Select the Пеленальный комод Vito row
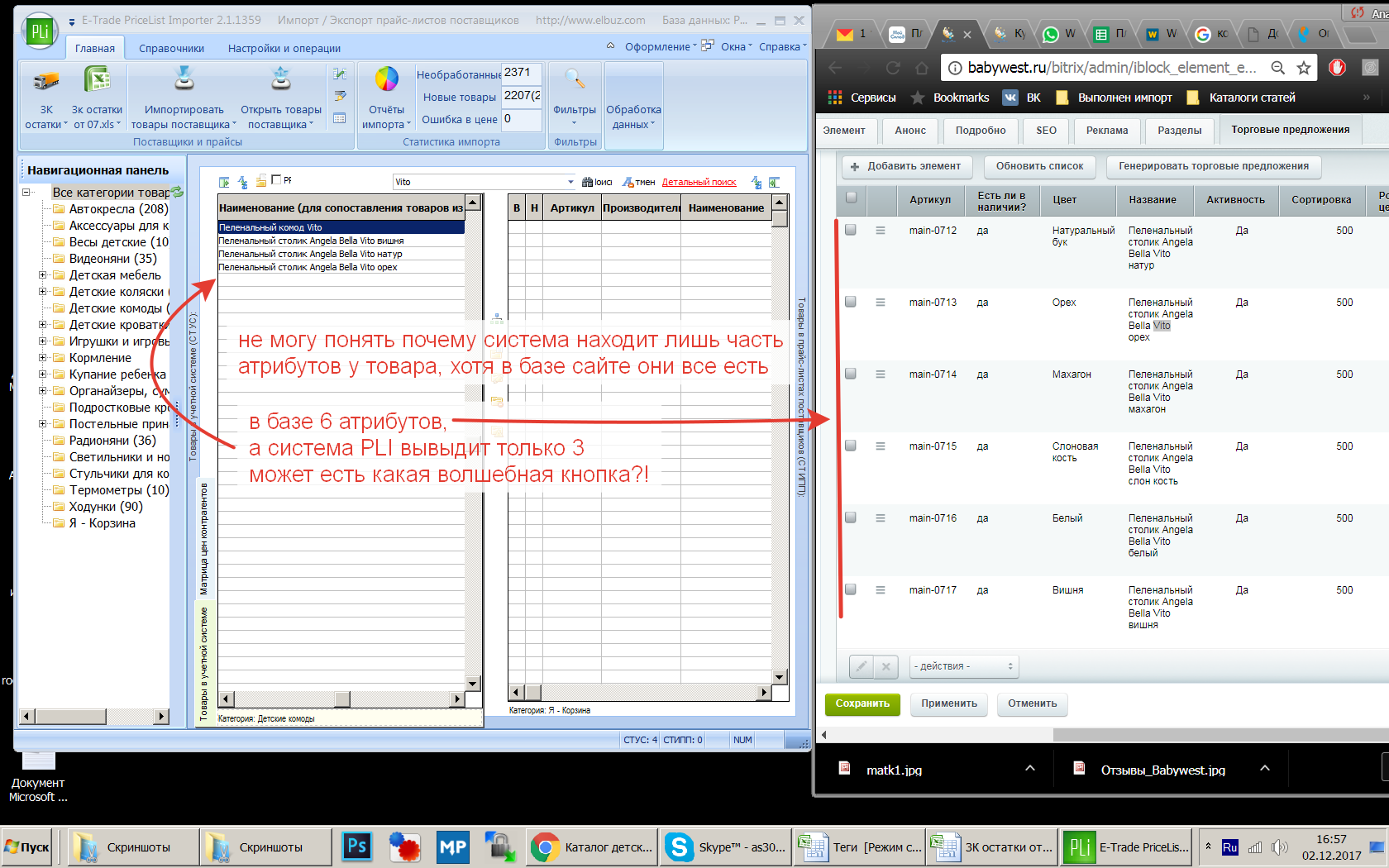 click(341, 227)
